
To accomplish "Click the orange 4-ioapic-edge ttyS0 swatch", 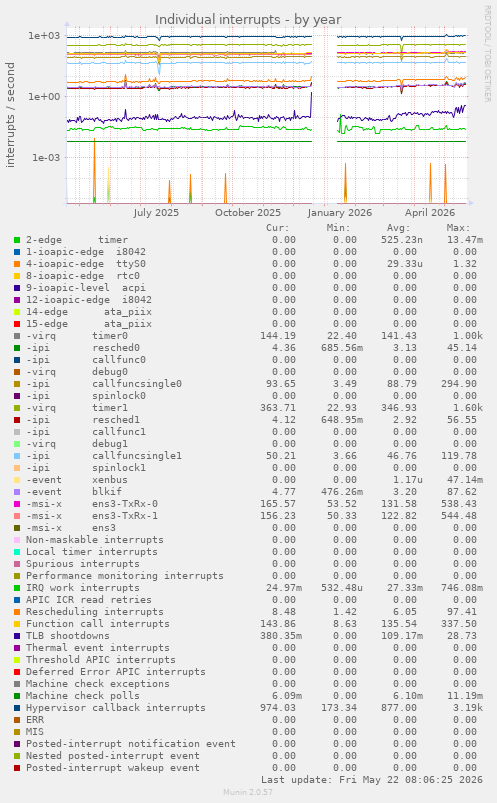I will [17, 264].
